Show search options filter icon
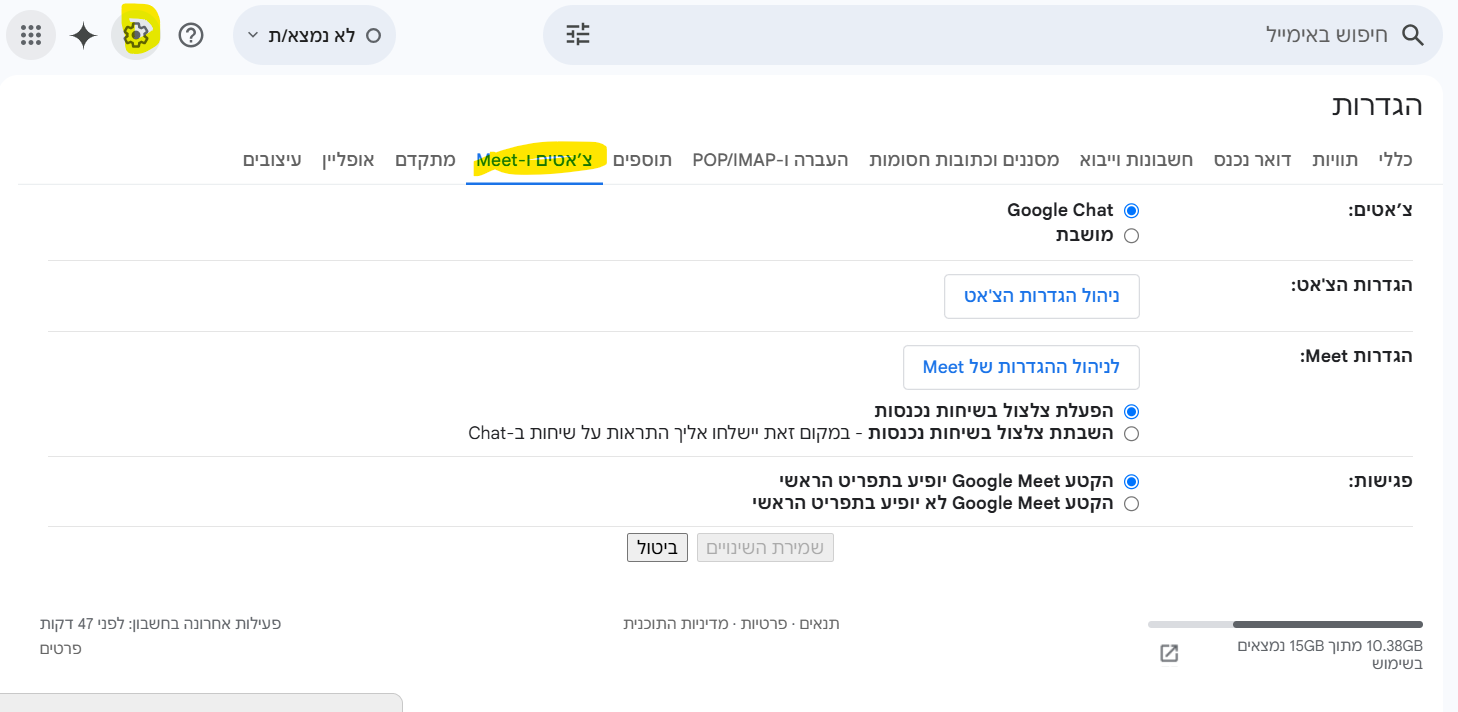Viewport: 1458px width, 712px height. point(578,35)
